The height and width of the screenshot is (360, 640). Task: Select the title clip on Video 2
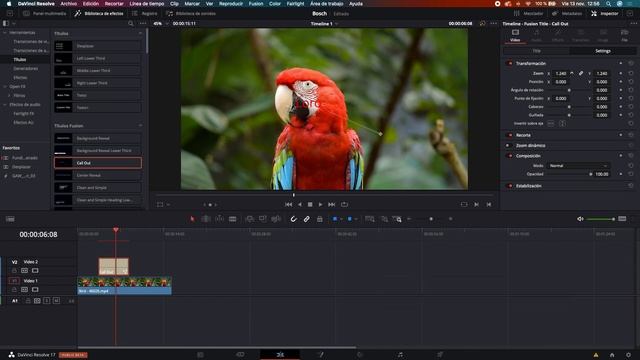pyautogui.click(x=114, y=267)
